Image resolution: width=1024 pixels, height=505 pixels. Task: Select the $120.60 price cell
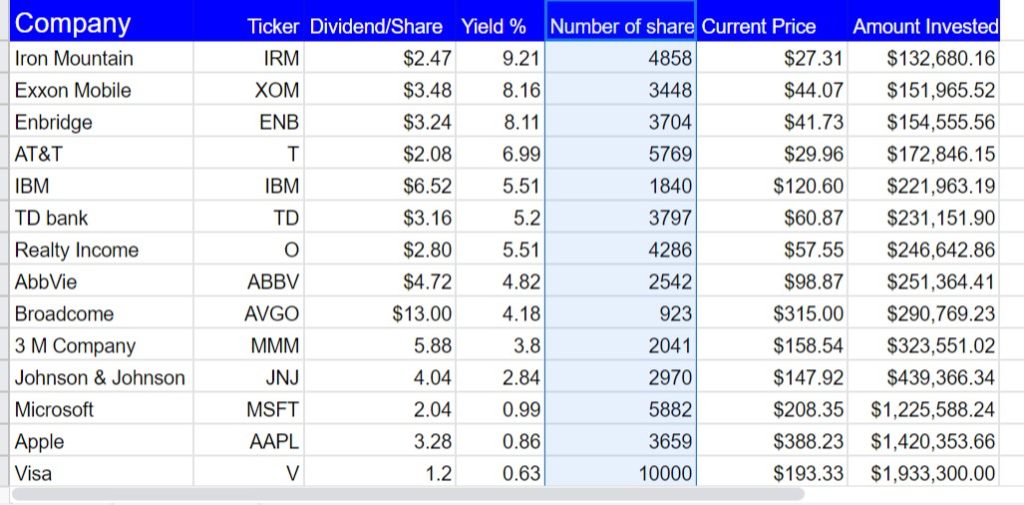[772, 186]
